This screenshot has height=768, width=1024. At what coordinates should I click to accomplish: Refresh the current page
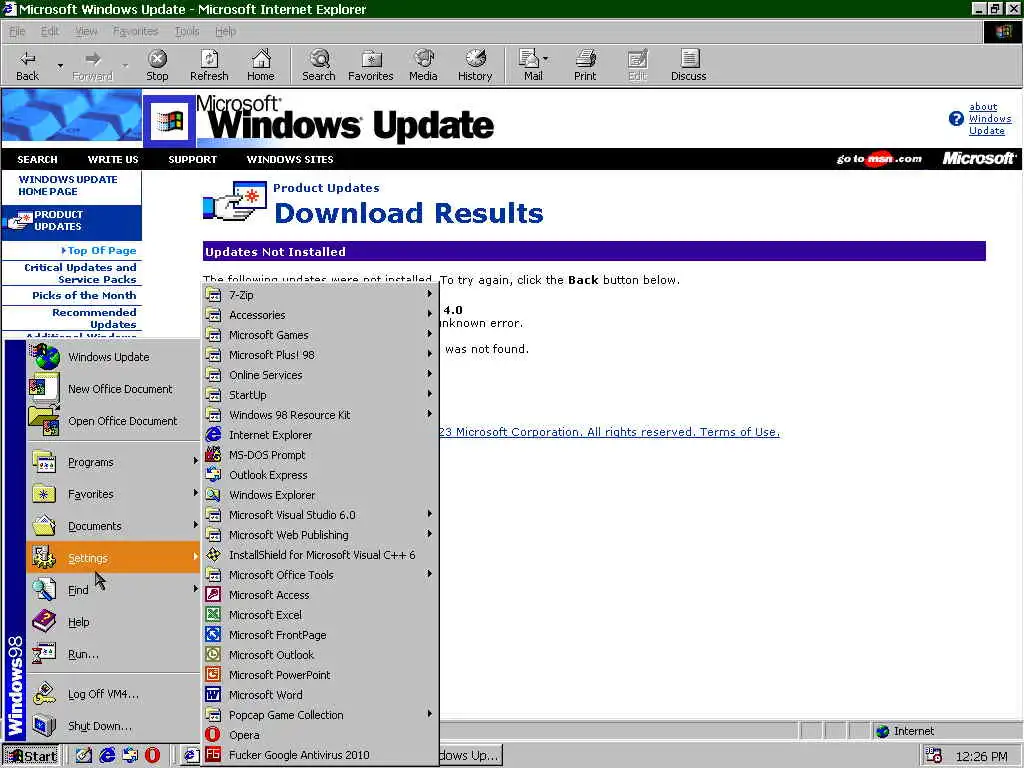point(209,65)
